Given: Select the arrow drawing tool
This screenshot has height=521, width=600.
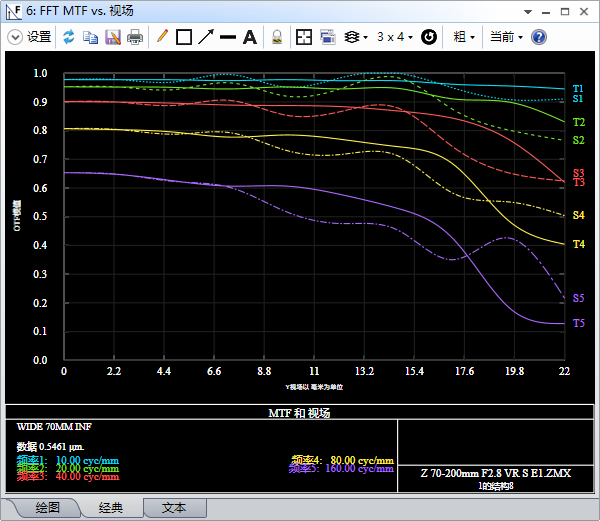Looking at the screenshot, I should tap(206, 37).
